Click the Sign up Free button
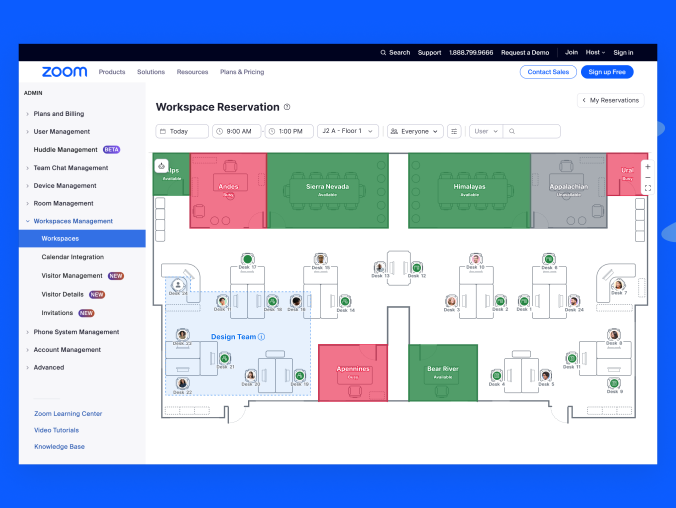The width and height of the screenshot is (676, 508). click(607, 72)
